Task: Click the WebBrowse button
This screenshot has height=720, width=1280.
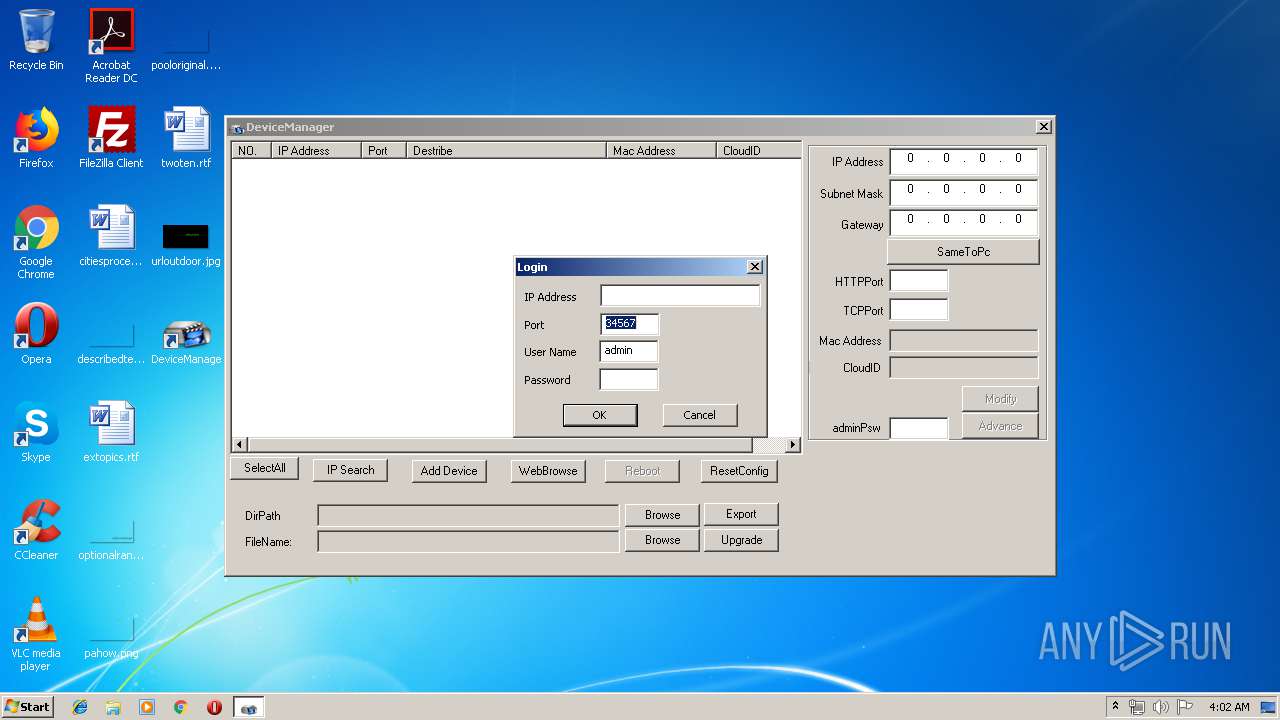Action: click(x=548, y=471)
